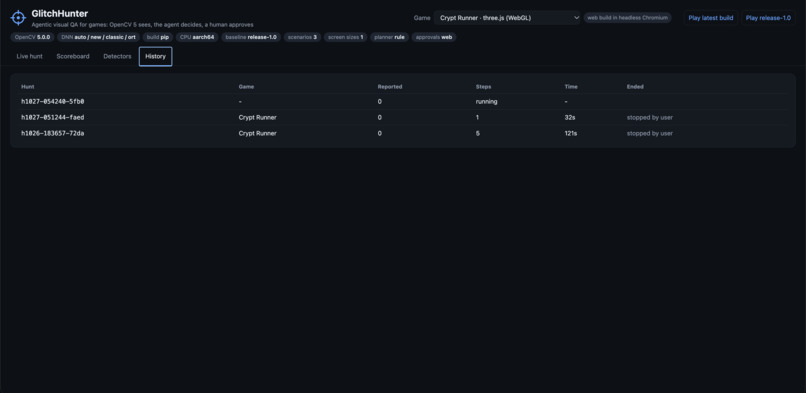
Task: Open the Scoreboard tab
Action: (73, 57)
